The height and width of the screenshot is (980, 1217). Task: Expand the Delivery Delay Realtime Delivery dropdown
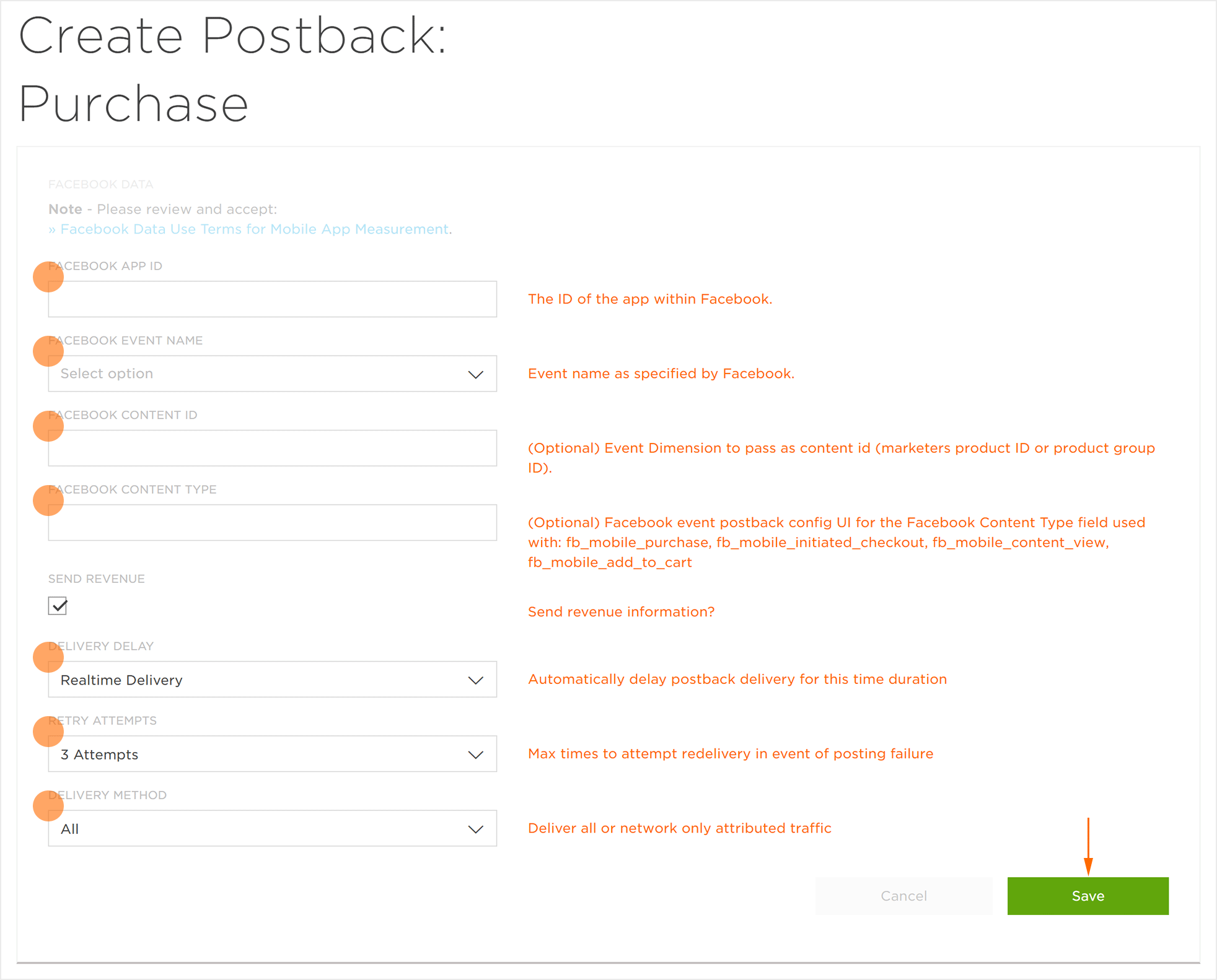pos(273,680)
